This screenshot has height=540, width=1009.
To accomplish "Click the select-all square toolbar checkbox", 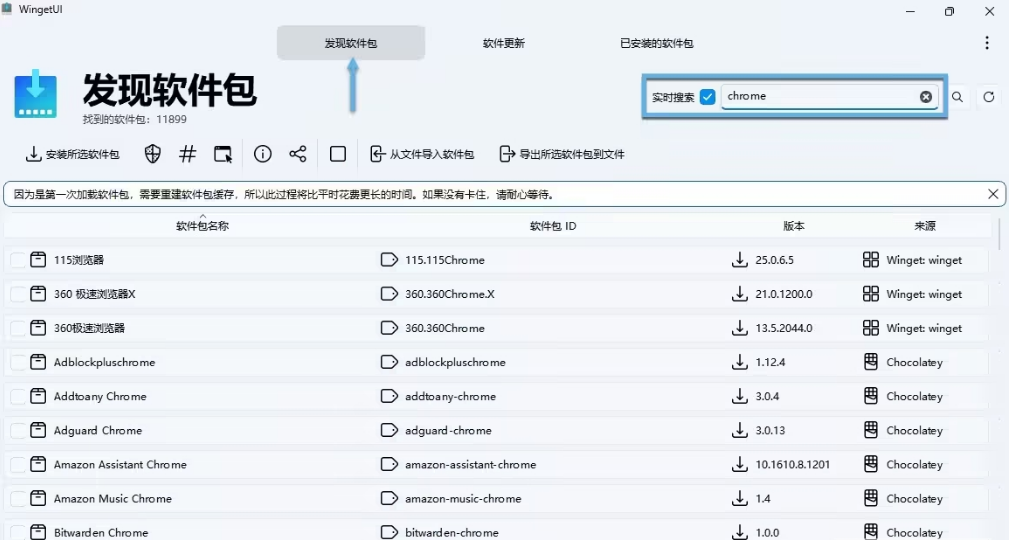I will click(x=338, y=154).
